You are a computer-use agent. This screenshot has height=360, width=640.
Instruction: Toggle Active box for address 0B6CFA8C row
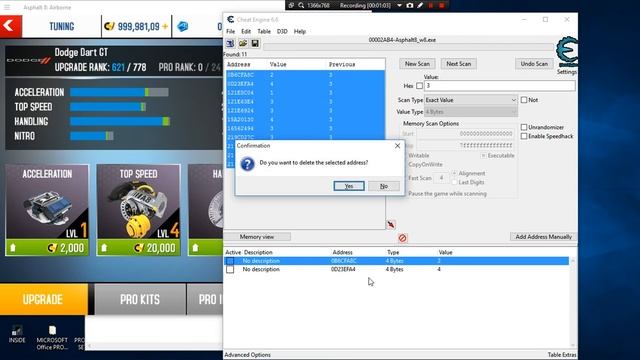(230, 261)
